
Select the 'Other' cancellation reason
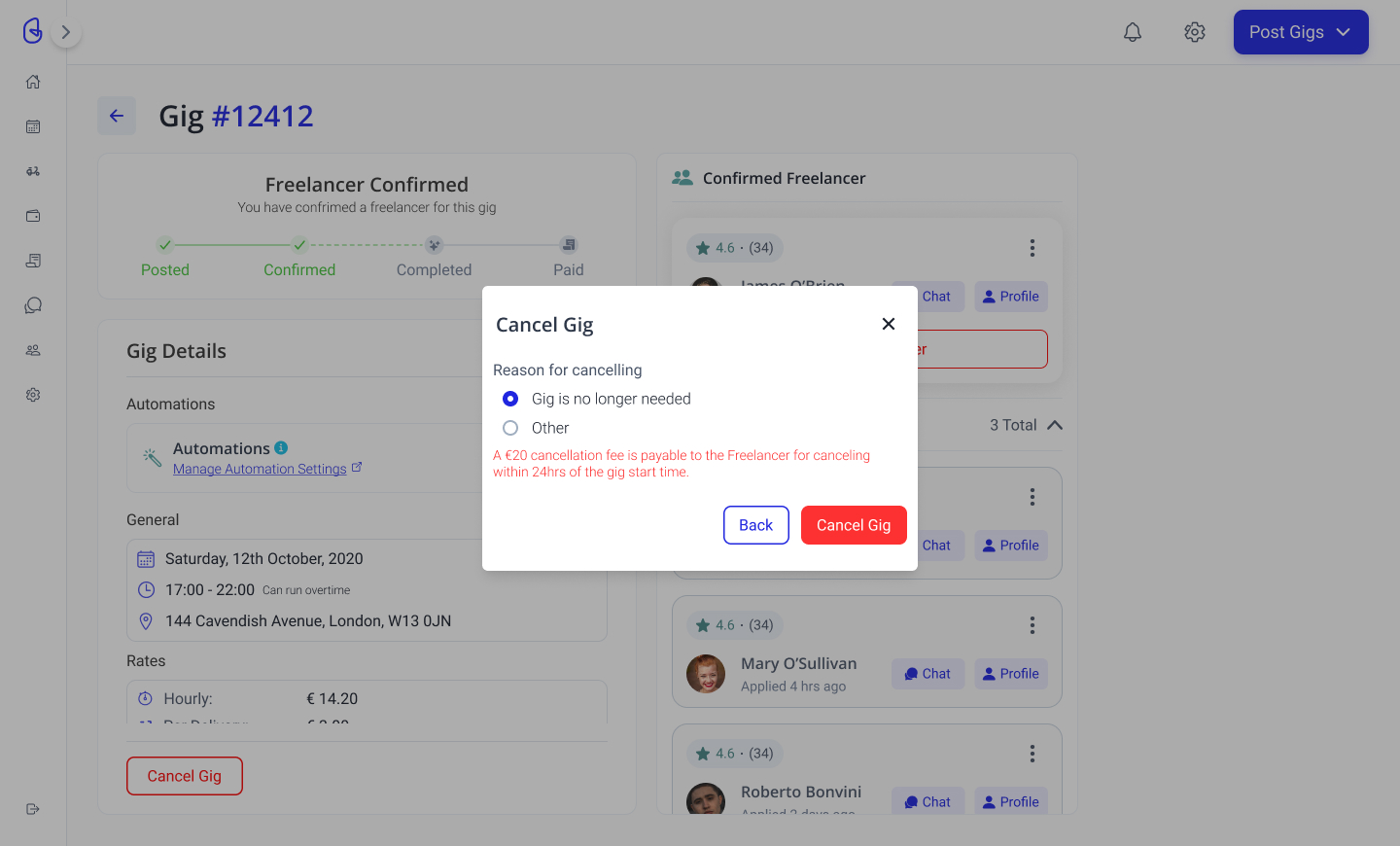510,428
